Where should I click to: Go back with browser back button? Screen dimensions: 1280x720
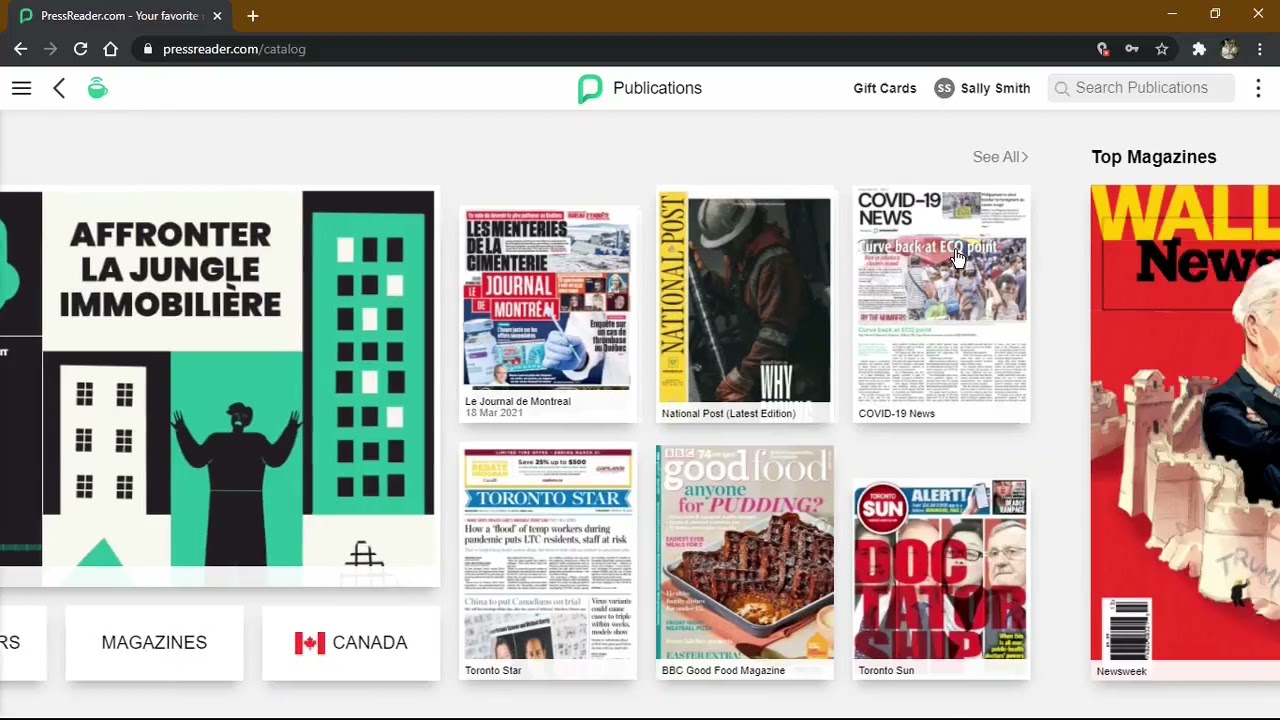[x=20, y=48]
